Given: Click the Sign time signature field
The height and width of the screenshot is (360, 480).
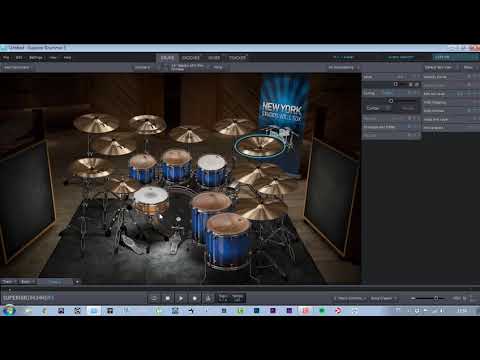Looking at the screenshot, I should (x=223, y=298).
